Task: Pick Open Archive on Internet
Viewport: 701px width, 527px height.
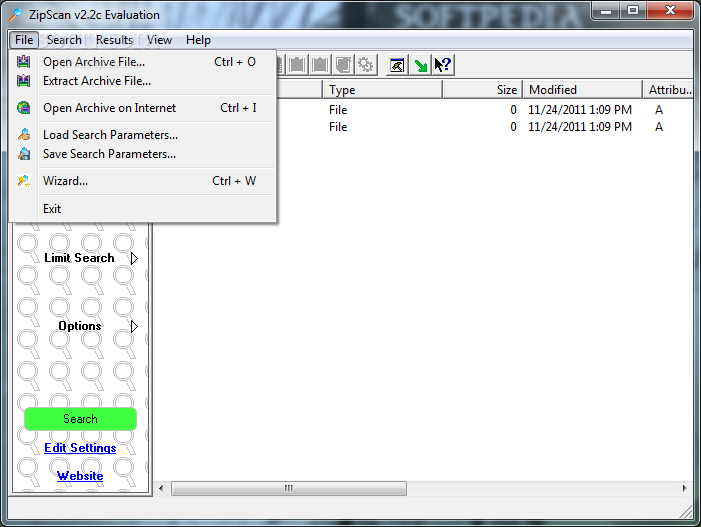Action: coord(142,108)
